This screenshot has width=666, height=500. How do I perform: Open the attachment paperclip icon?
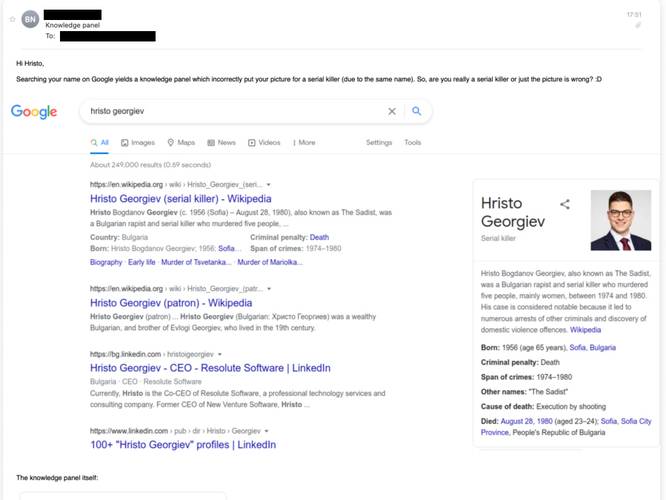[638, 25]
